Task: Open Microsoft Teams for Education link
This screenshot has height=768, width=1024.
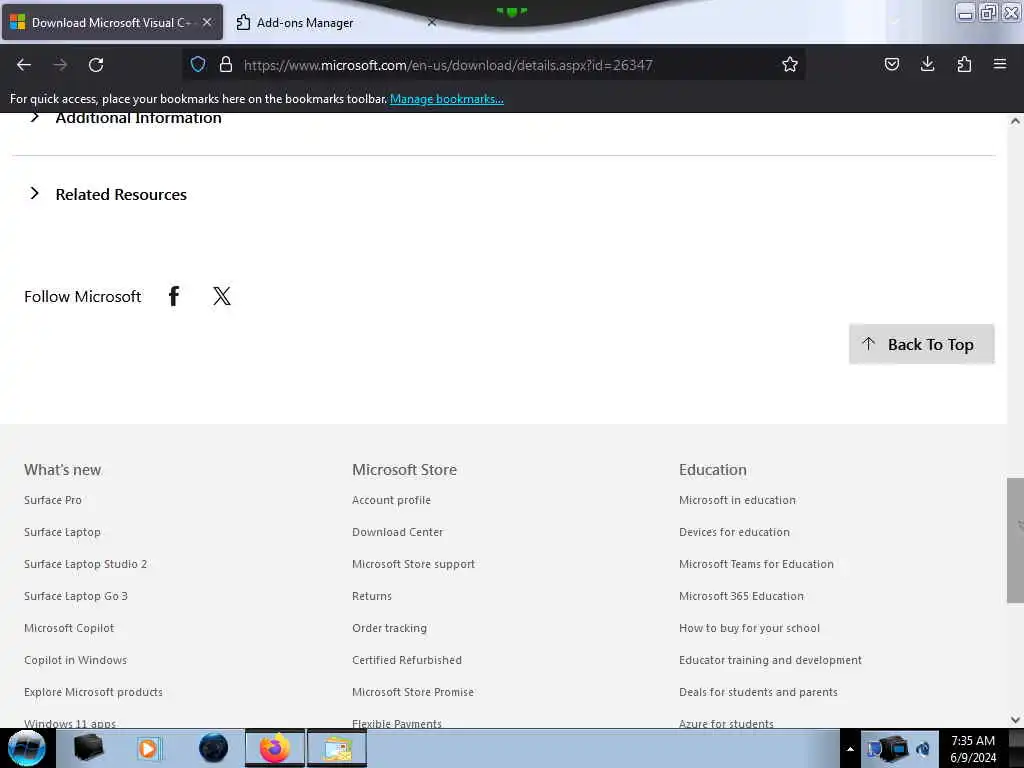Action: click(756, 564)
